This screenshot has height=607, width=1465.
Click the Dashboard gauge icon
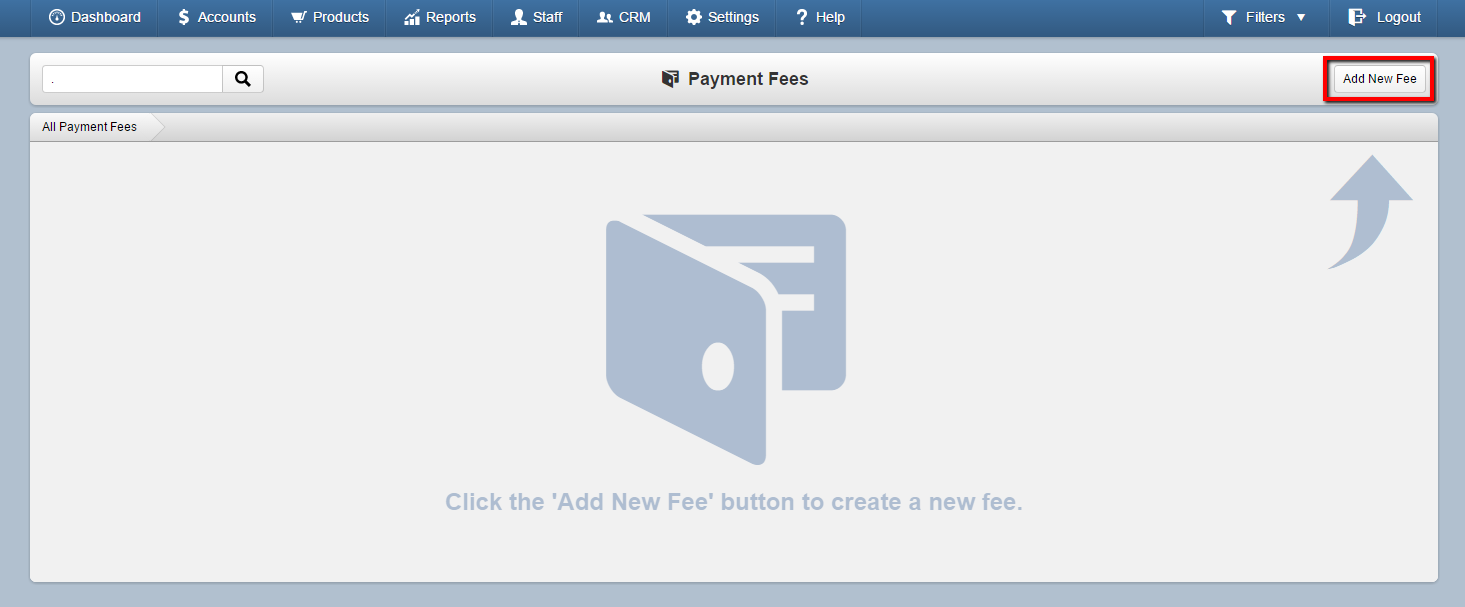click(56, 17)
